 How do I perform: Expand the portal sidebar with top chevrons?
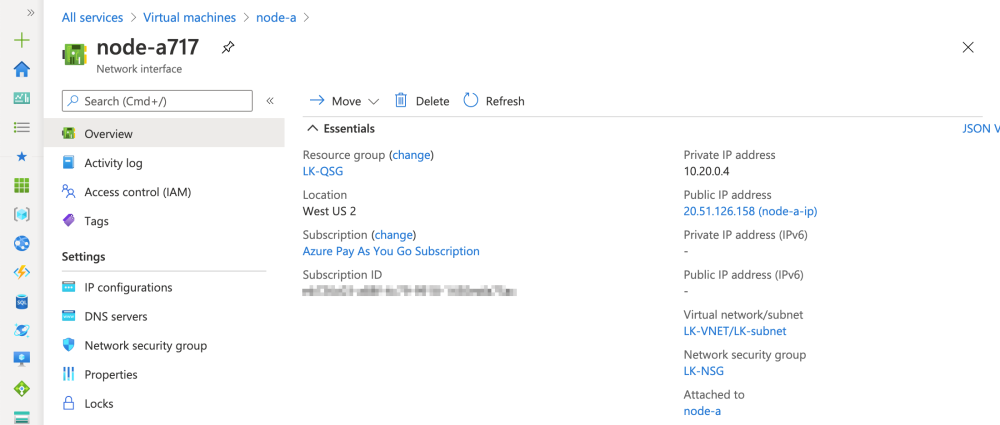coord(31,13)
